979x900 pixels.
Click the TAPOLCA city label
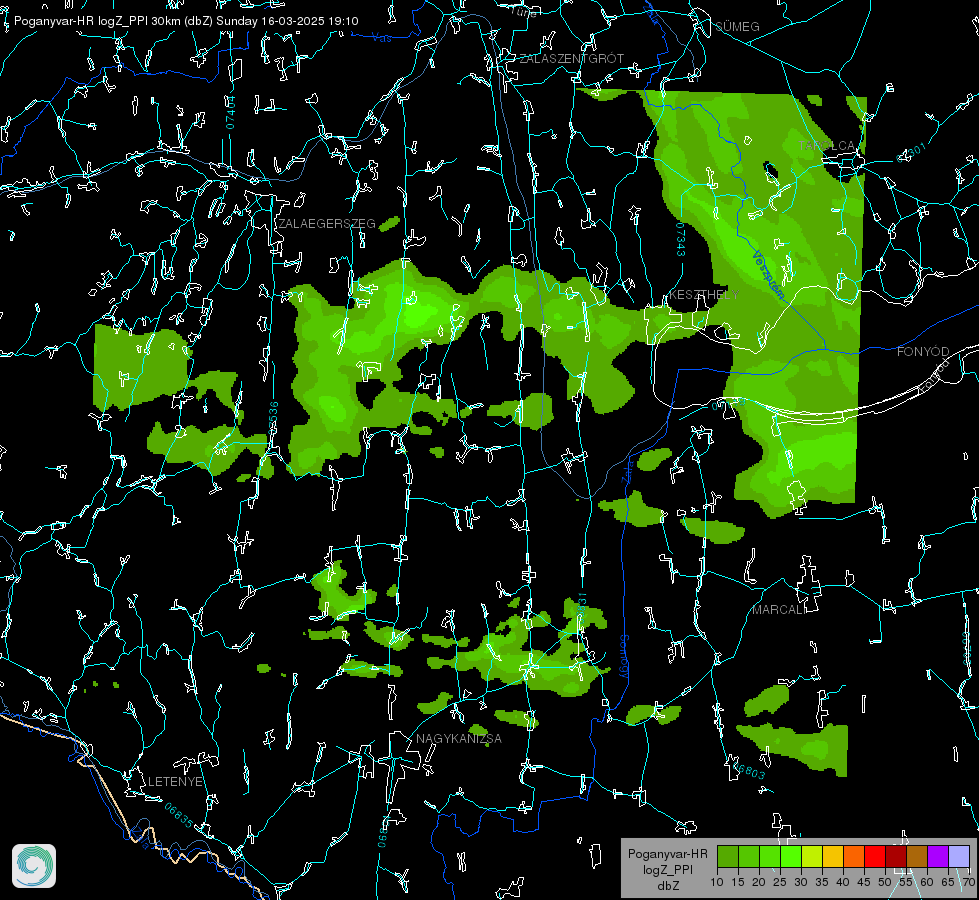[x=827, y=146]
